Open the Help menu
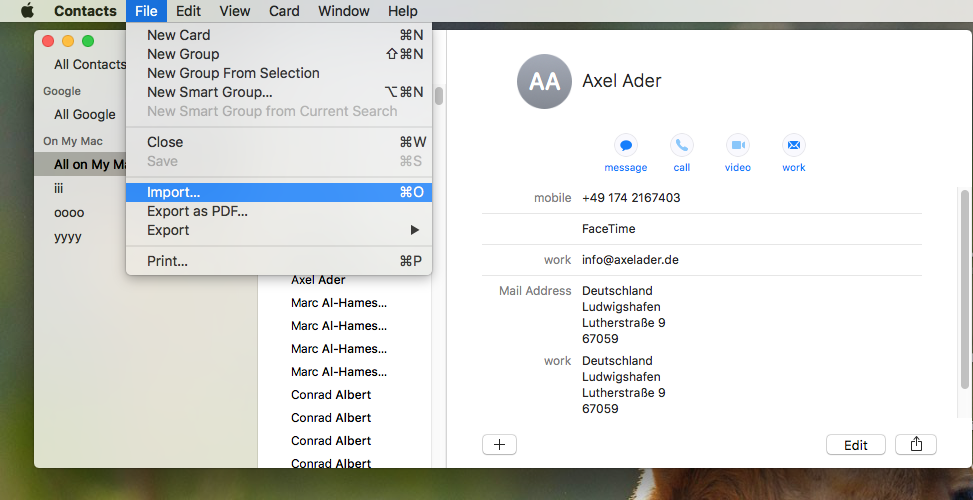The height and width of the screenshot is (500, 973). (x=403, y=11)
